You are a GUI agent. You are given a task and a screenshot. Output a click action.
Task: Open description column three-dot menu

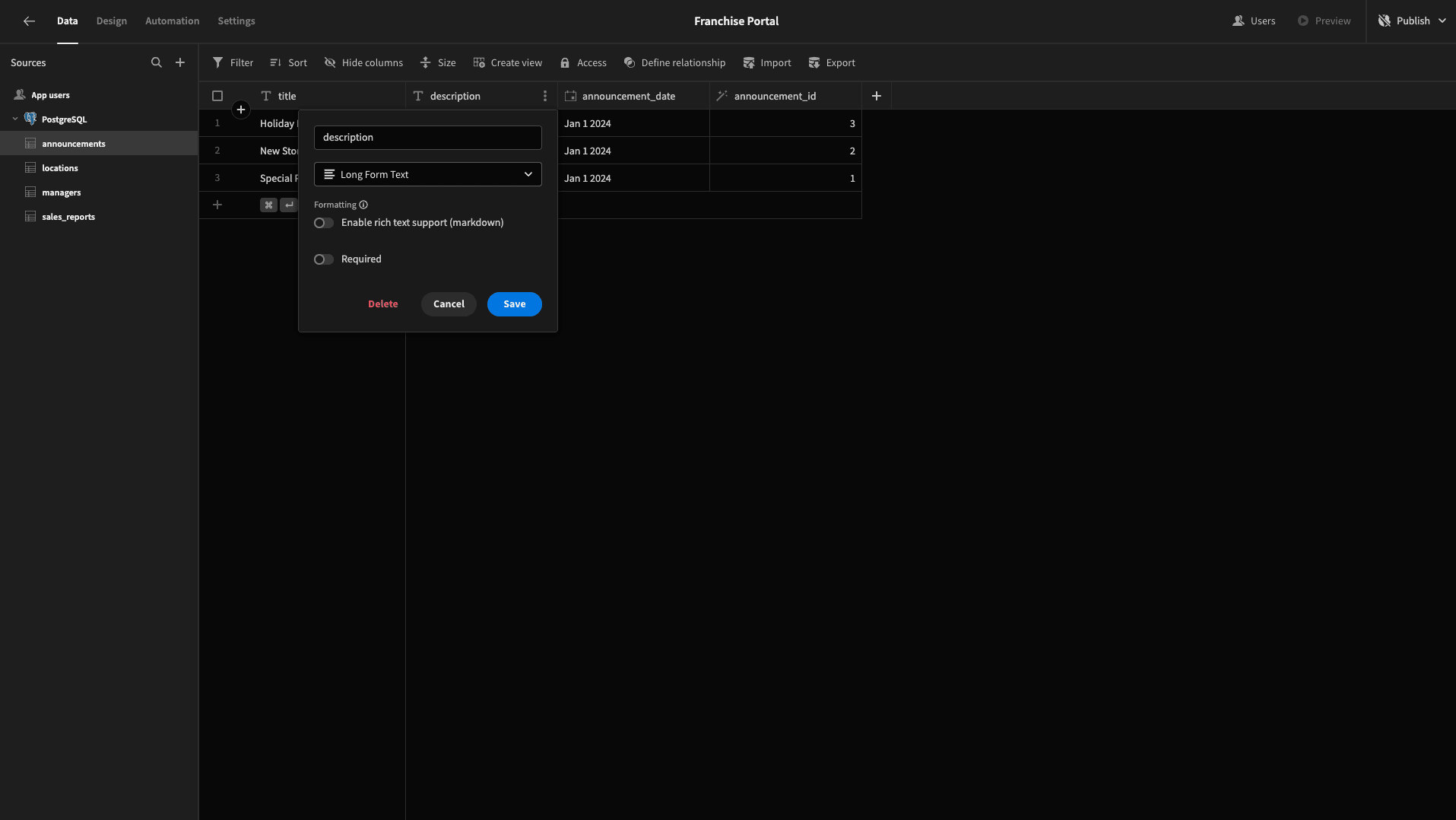click(x=545, y=96)
